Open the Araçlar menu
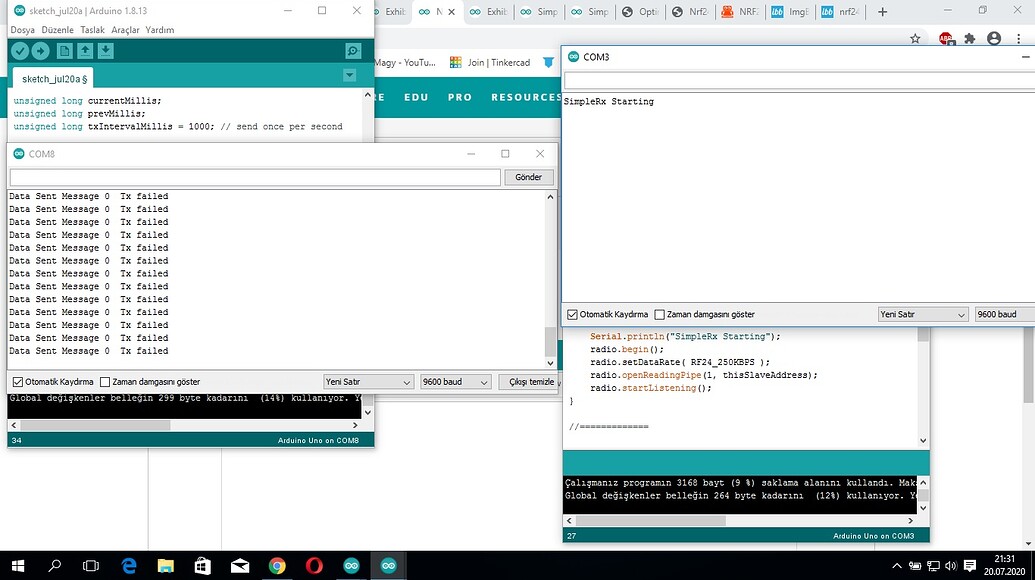 coord(125,30)
